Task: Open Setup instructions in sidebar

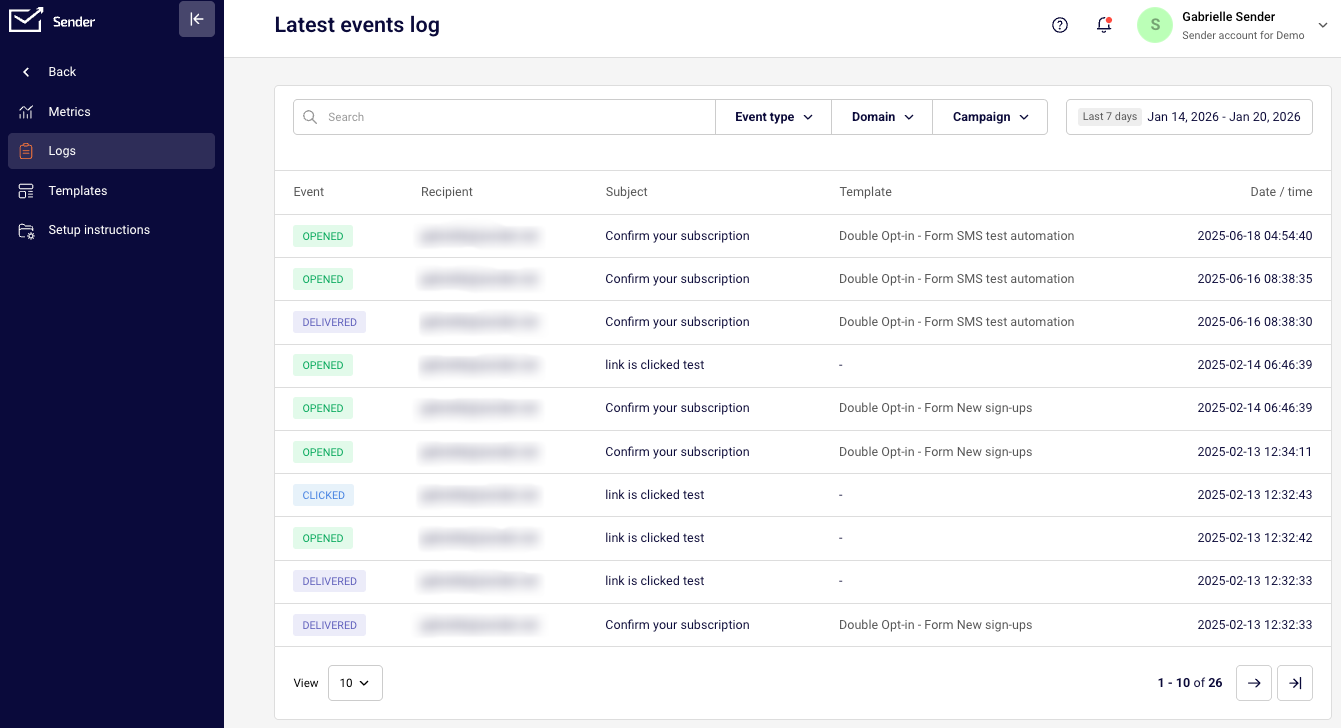Action: pos(98,230)
